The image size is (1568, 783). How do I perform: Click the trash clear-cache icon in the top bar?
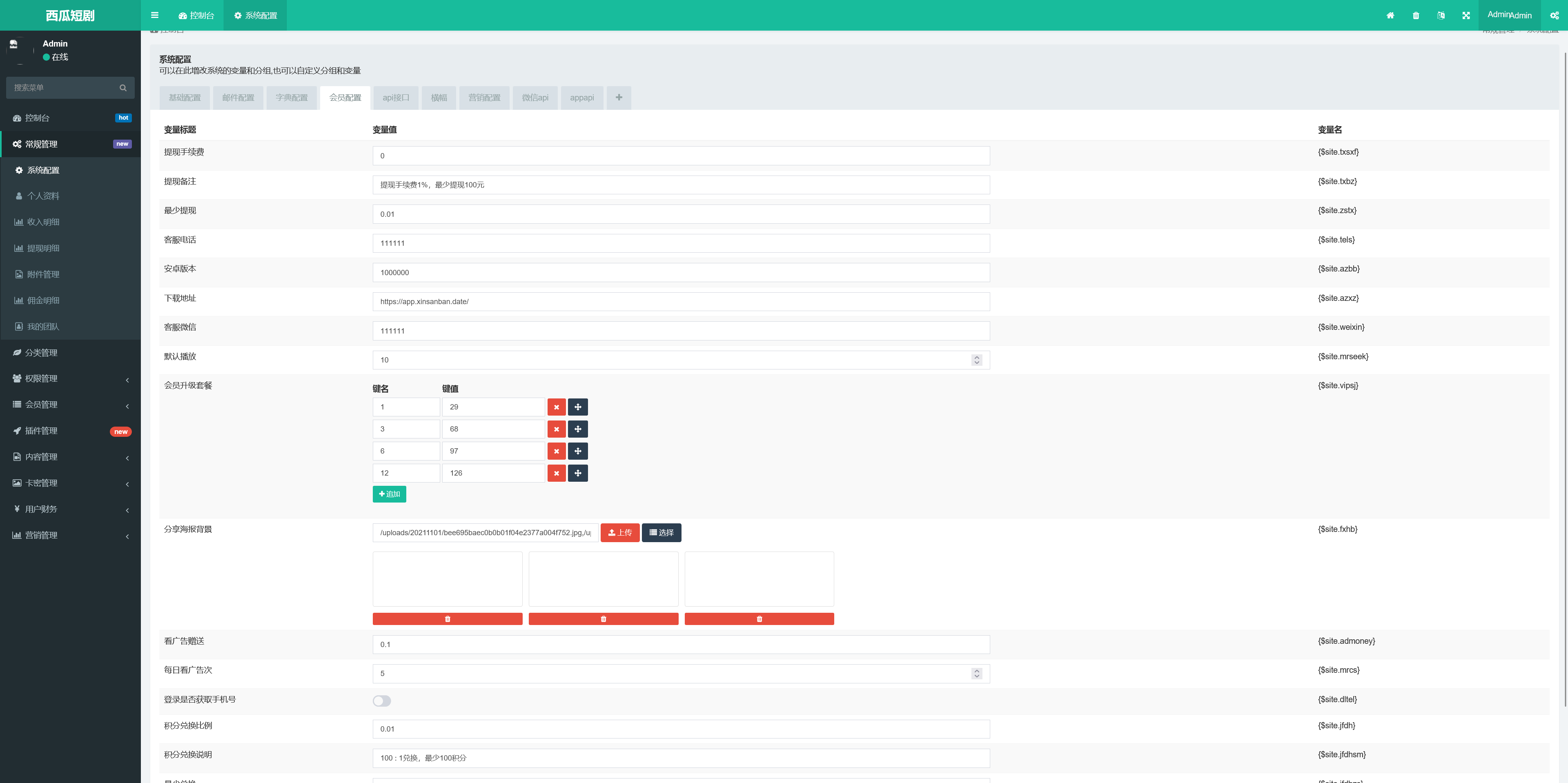(1416, 15)
